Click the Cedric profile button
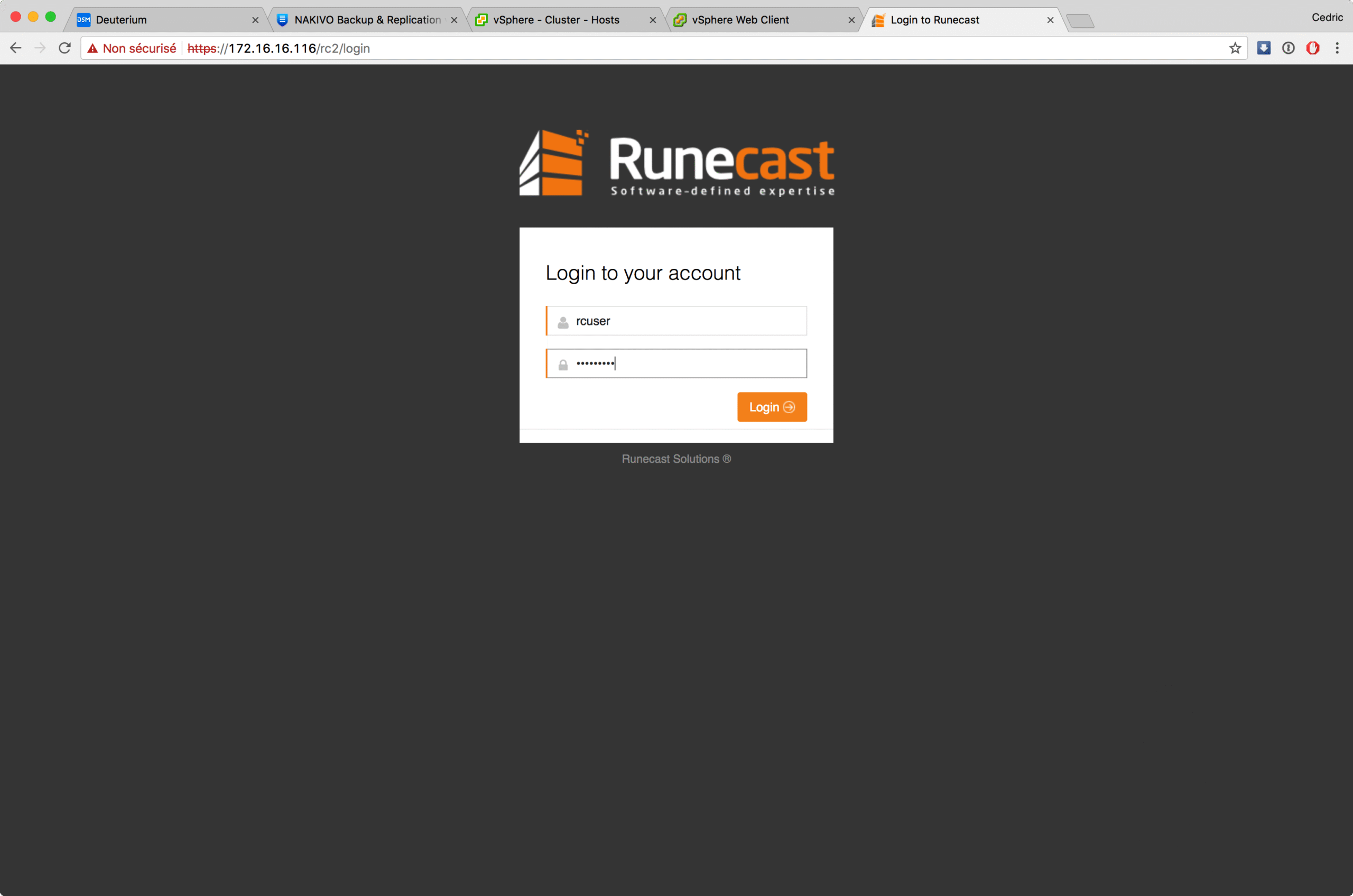 [1327, 18]
